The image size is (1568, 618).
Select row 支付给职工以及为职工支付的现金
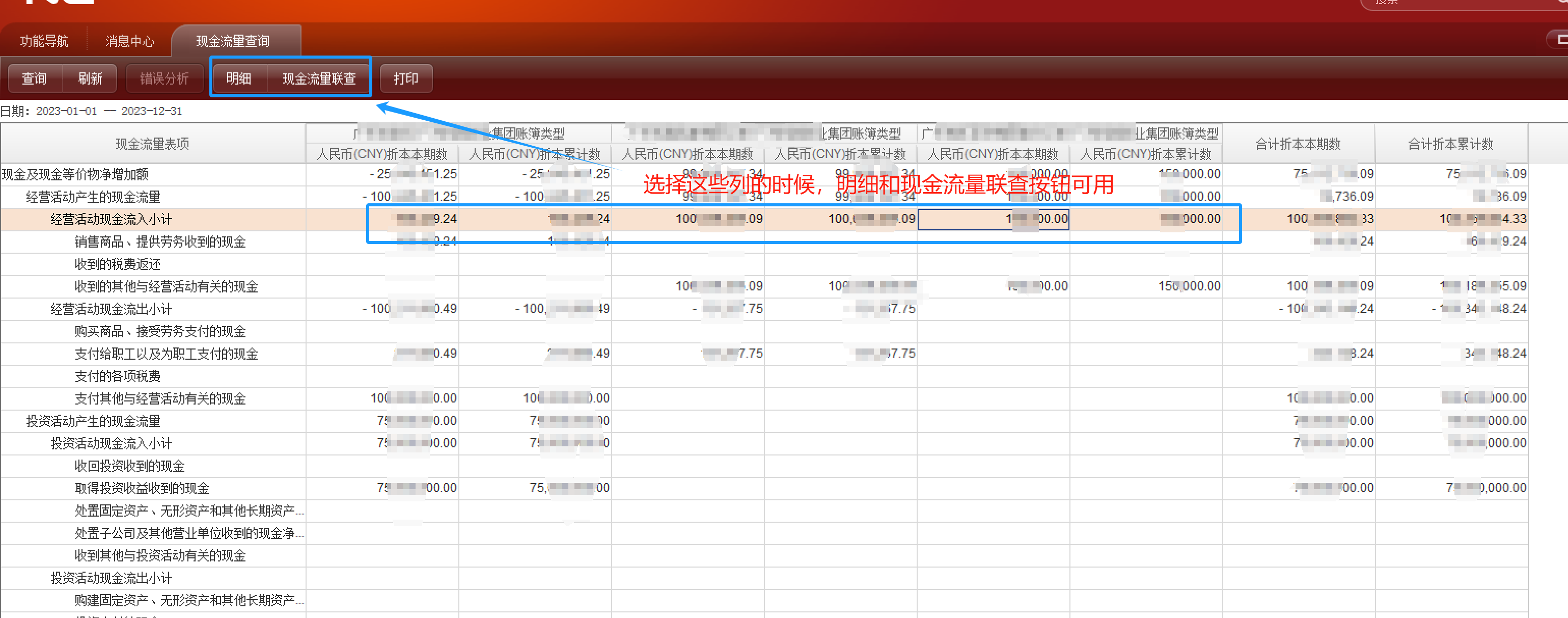(764, 354)
